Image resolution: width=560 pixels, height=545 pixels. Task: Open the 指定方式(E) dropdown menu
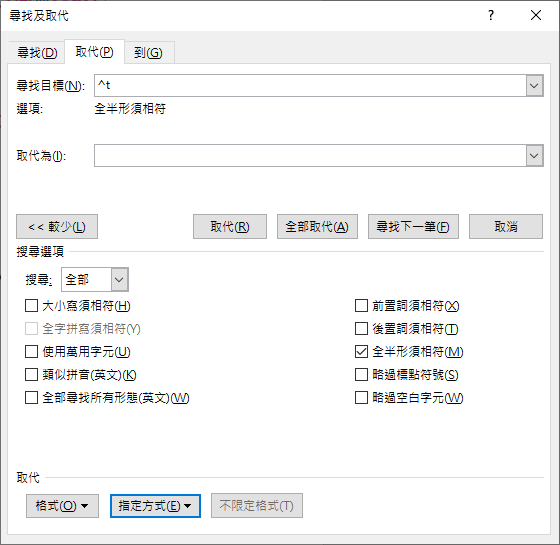(x=155, y=506)
